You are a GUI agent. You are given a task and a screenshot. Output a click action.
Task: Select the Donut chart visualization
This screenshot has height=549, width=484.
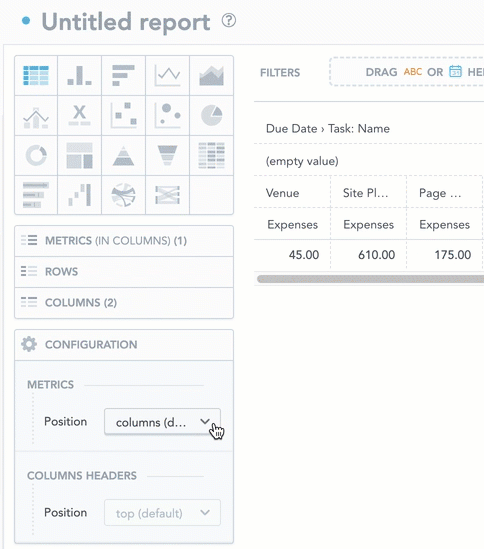point(36,155)
